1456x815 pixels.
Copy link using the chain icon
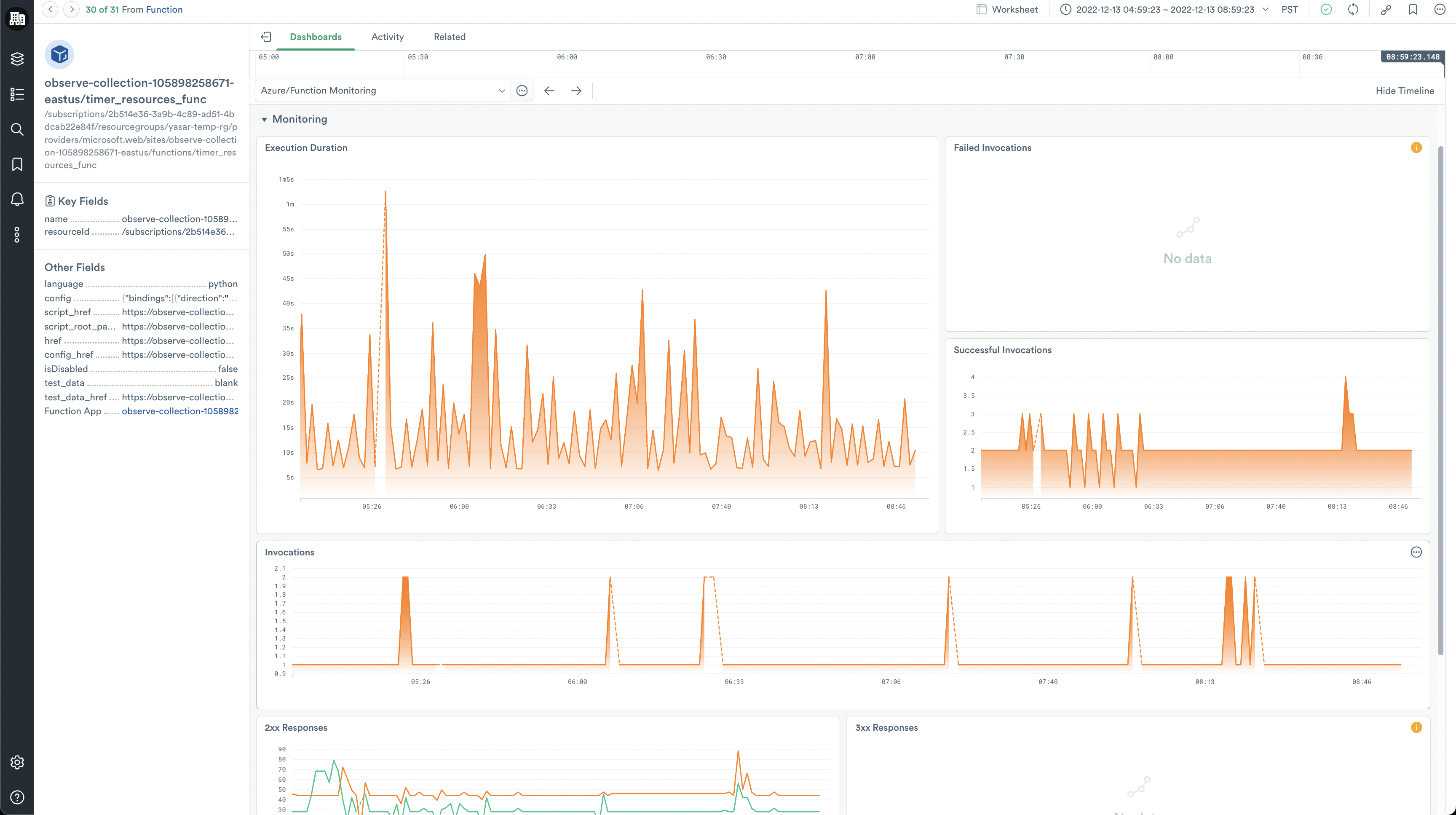point(1386,10)
